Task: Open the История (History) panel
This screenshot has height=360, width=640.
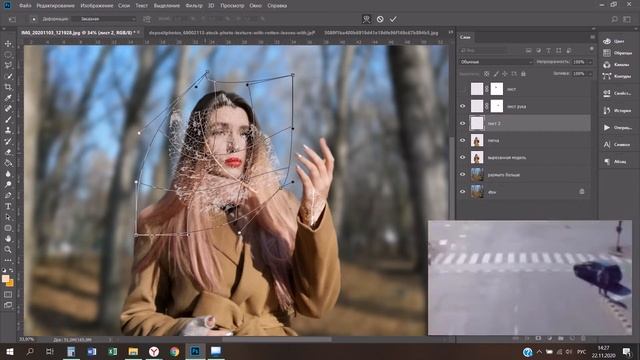Action: [x=618, y=111]
